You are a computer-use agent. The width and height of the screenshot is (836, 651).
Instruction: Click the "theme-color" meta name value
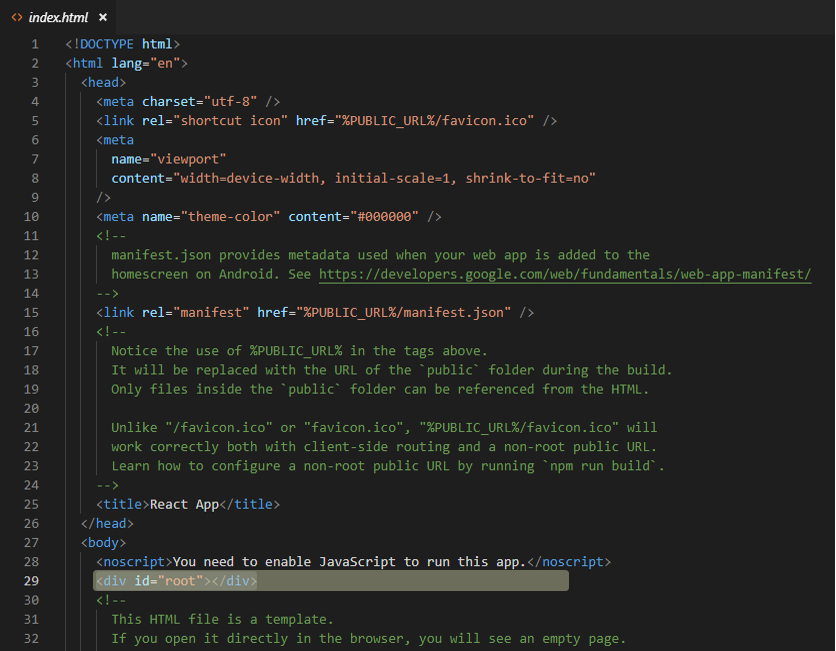pos(230,216)
